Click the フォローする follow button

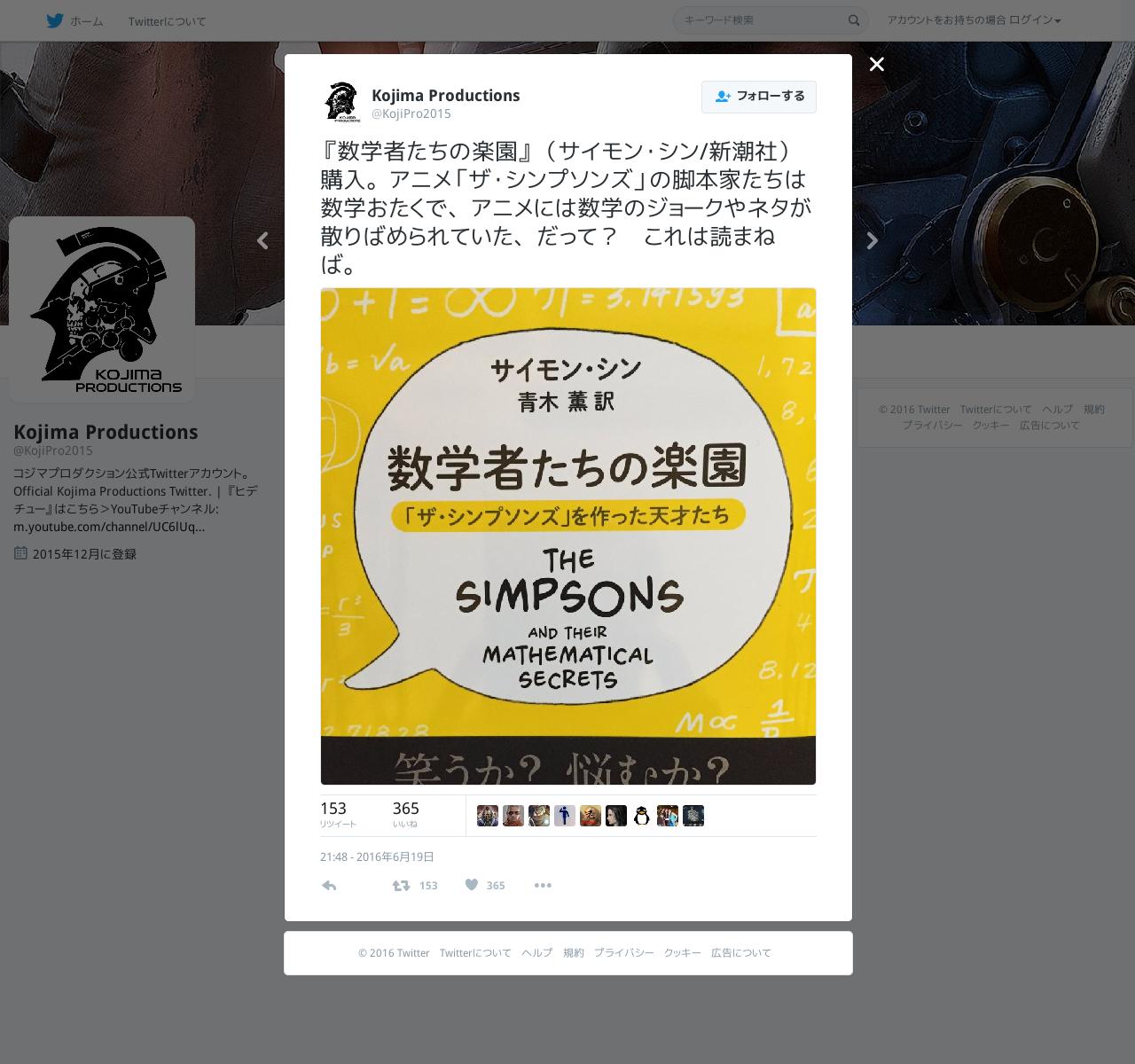[759, 97]
